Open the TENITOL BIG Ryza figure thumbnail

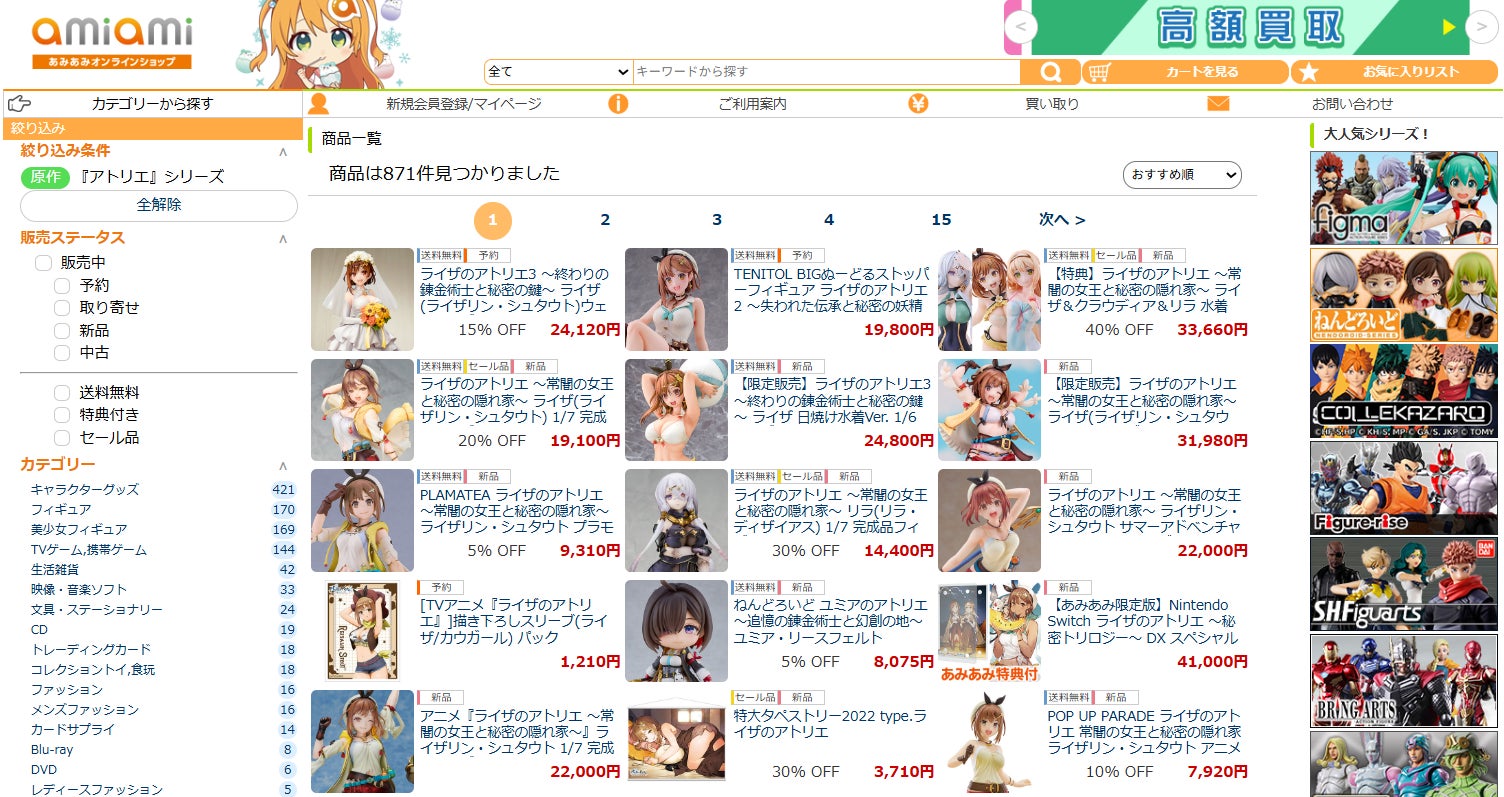click(x=676, y=299)
